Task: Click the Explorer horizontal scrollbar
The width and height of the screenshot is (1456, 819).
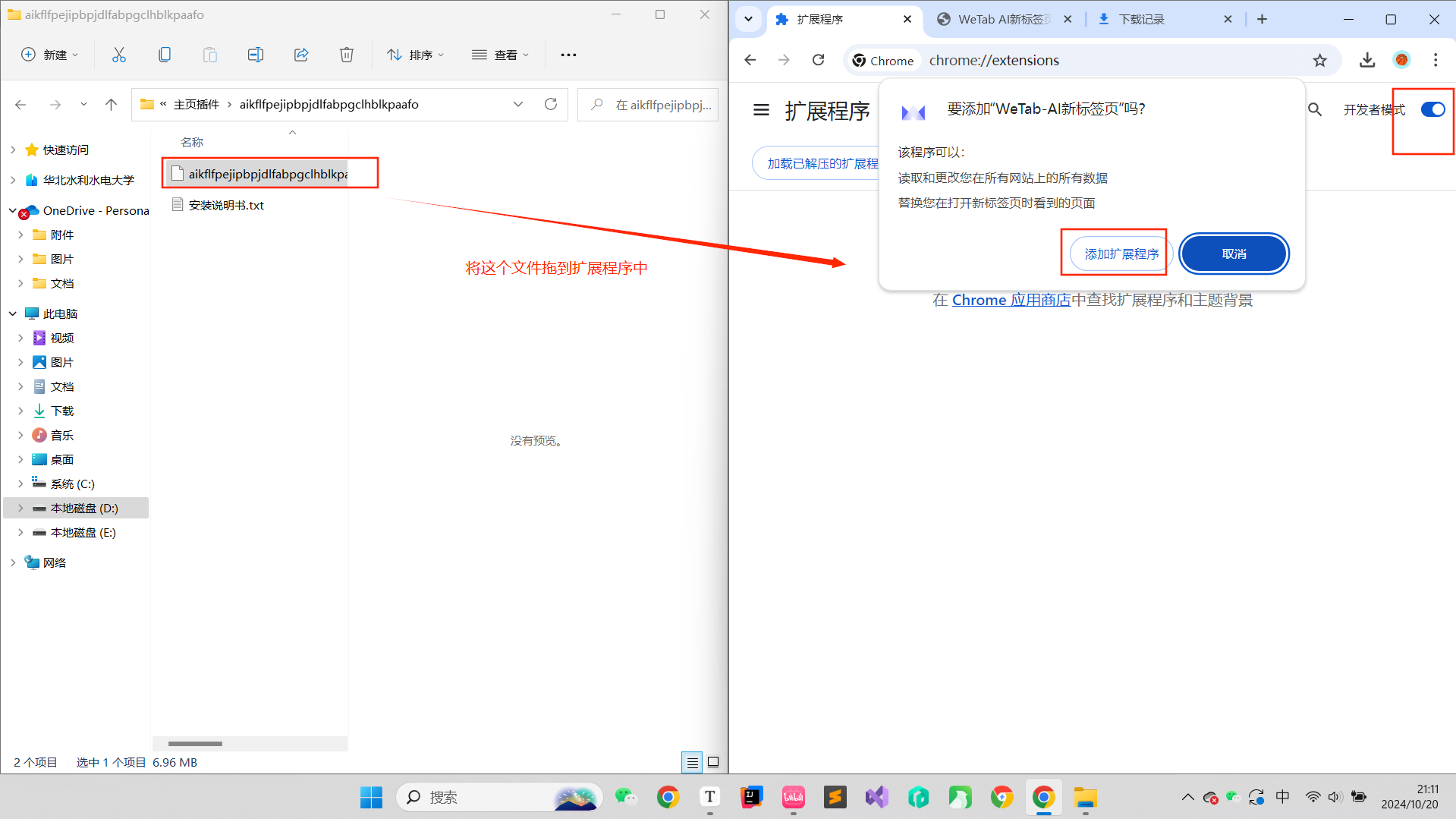Action: pyautogui.click(x=195, y=743)
